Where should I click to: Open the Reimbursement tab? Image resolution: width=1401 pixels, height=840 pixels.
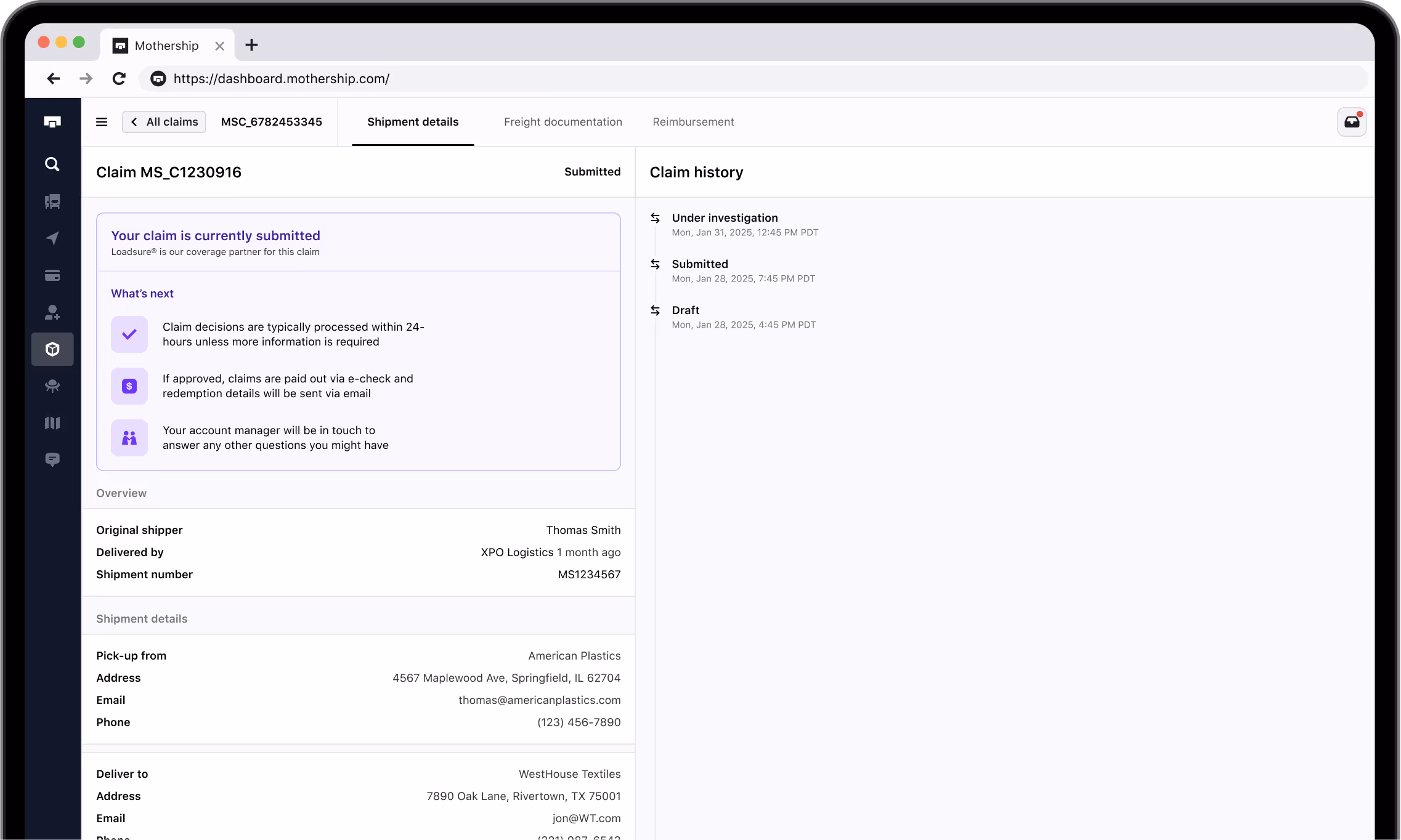pos(692,121)
